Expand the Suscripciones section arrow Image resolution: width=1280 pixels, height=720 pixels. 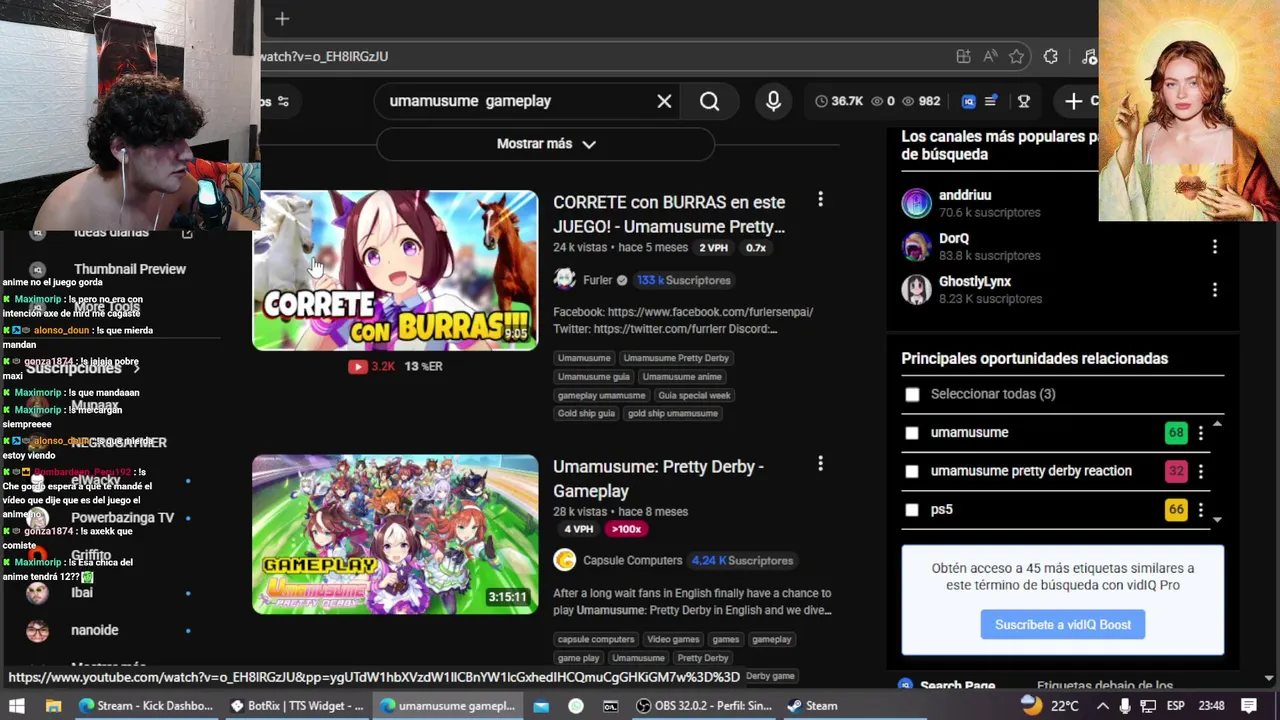(x=136, y=369)
